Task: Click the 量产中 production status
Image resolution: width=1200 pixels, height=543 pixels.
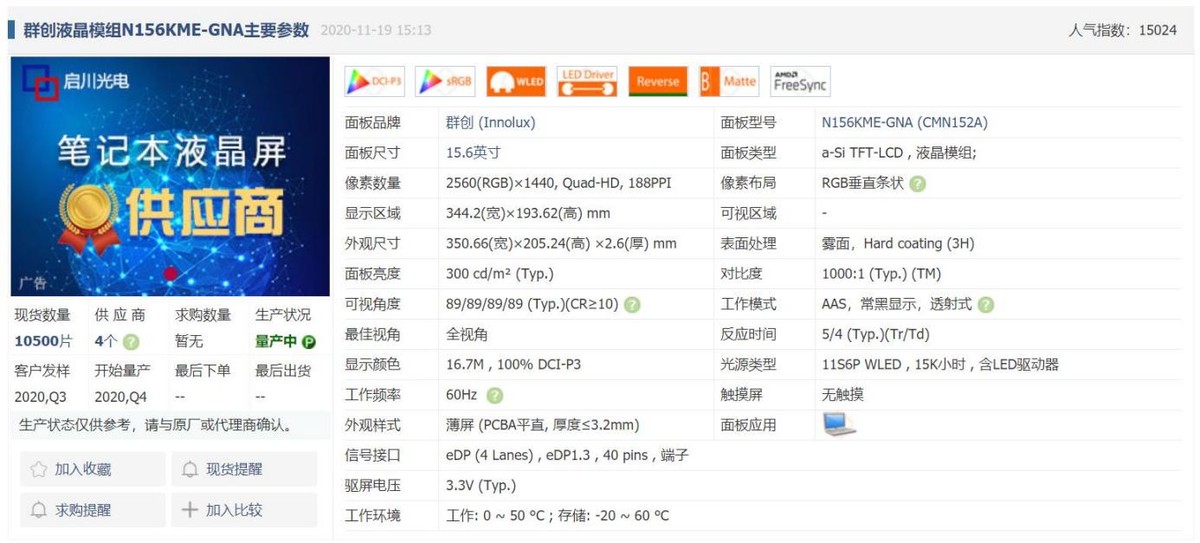Action: pyautogui.click(x=276, y=342)
